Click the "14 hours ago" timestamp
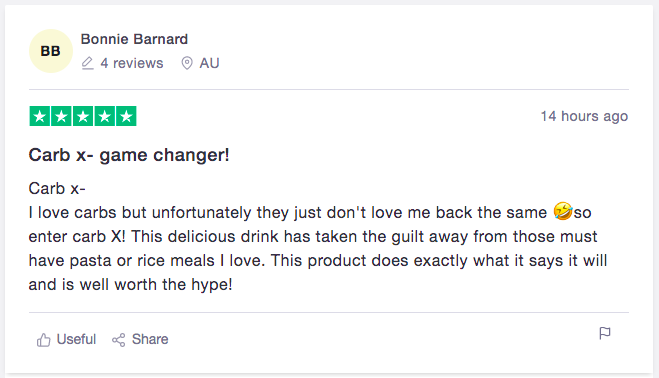Screen dimensions: 659x378 click(584, 116)
